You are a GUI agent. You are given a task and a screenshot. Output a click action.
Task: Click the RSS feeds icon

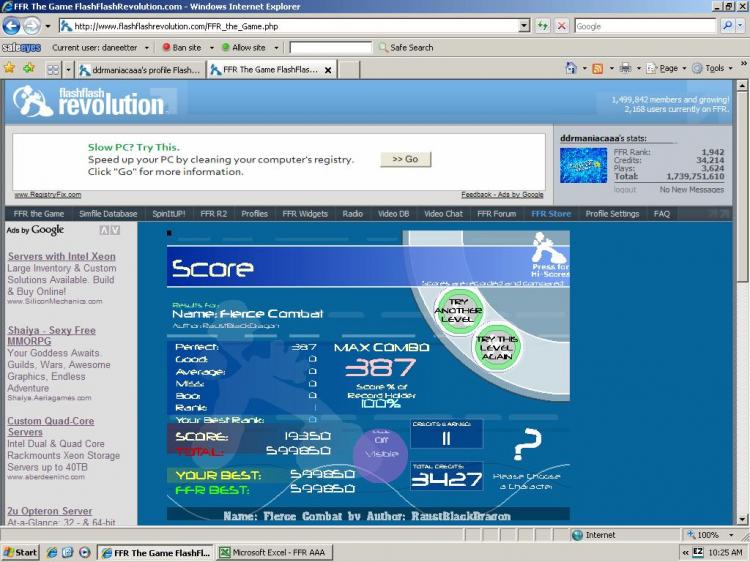coord(598,68)
